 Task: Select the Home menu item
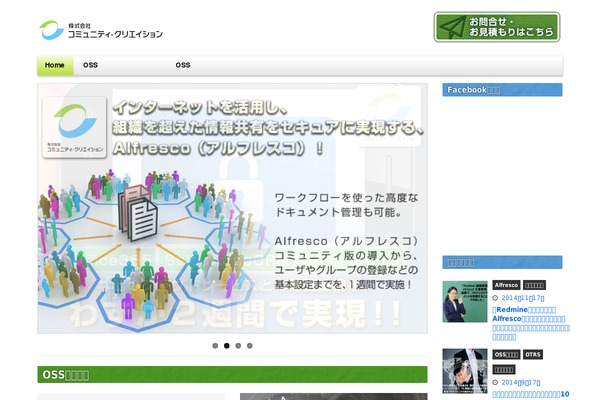pyautogui.click(x=55, y=65)
